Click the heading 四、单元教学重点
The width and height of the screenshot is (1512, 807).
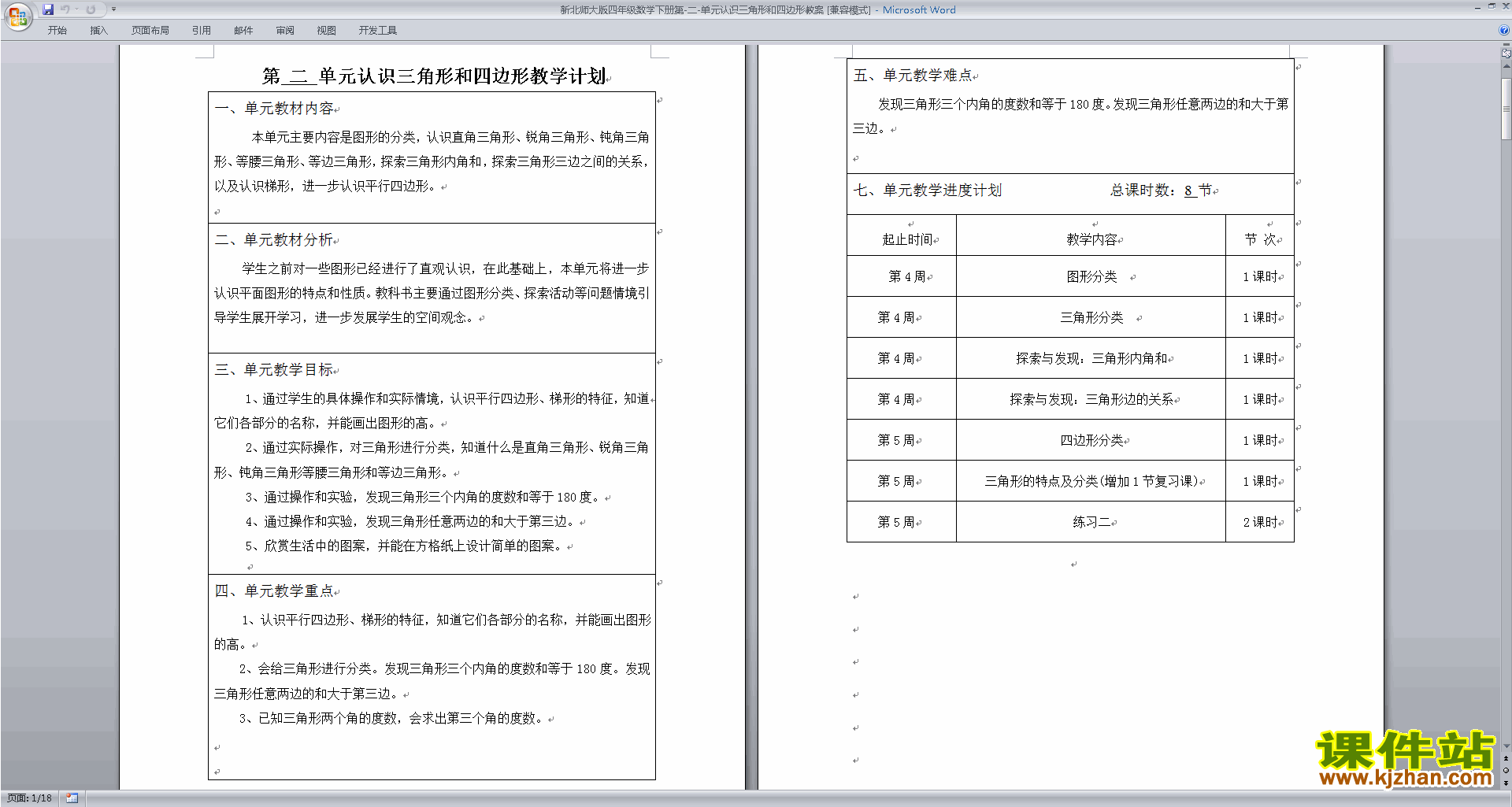(274, 591)
